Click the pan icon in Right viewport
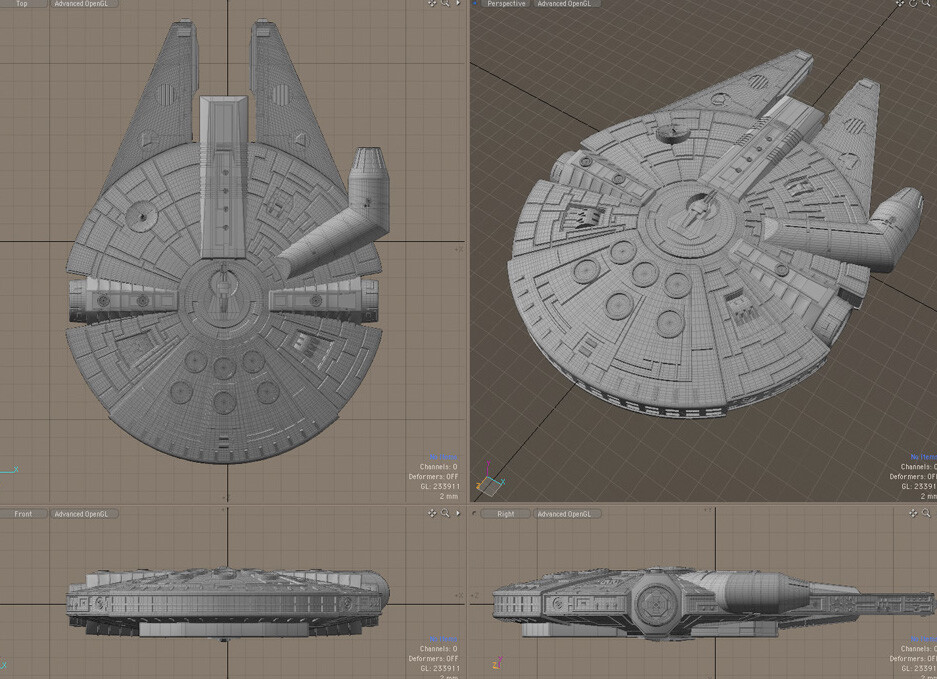Viewport: 937px width, 679px height. [913, 513]
